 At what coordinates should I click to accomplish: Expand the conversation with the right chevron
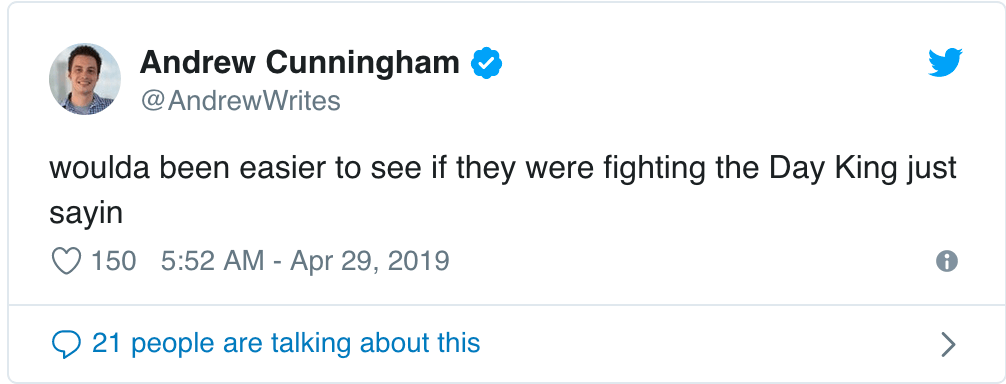coord(948,344)
